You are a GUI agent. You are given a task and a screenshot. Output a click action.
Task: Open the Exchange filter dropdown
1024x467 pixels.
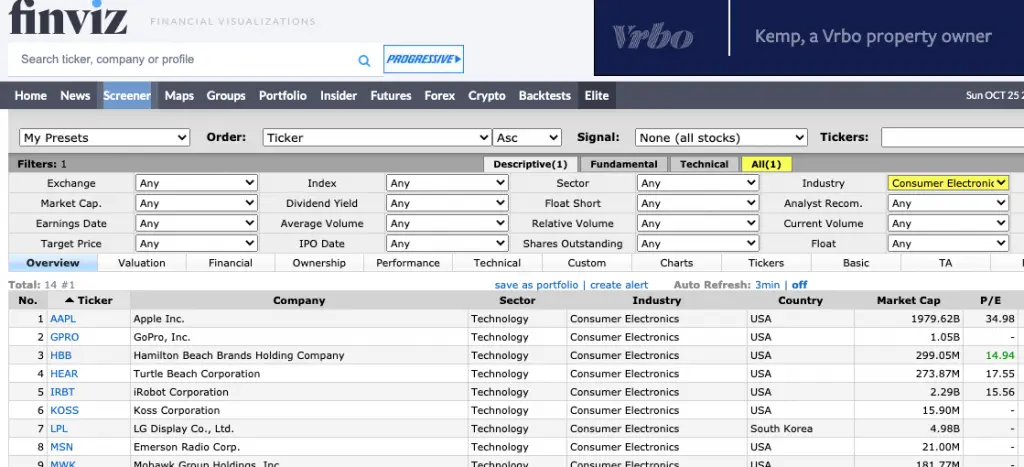click(x=197, y=183)
